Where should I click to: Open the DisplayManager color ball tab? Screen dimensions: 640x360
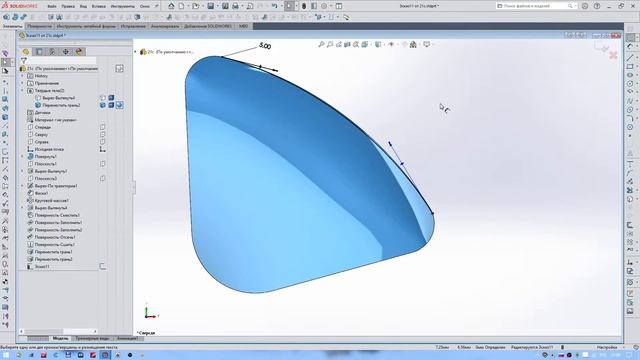79,51
